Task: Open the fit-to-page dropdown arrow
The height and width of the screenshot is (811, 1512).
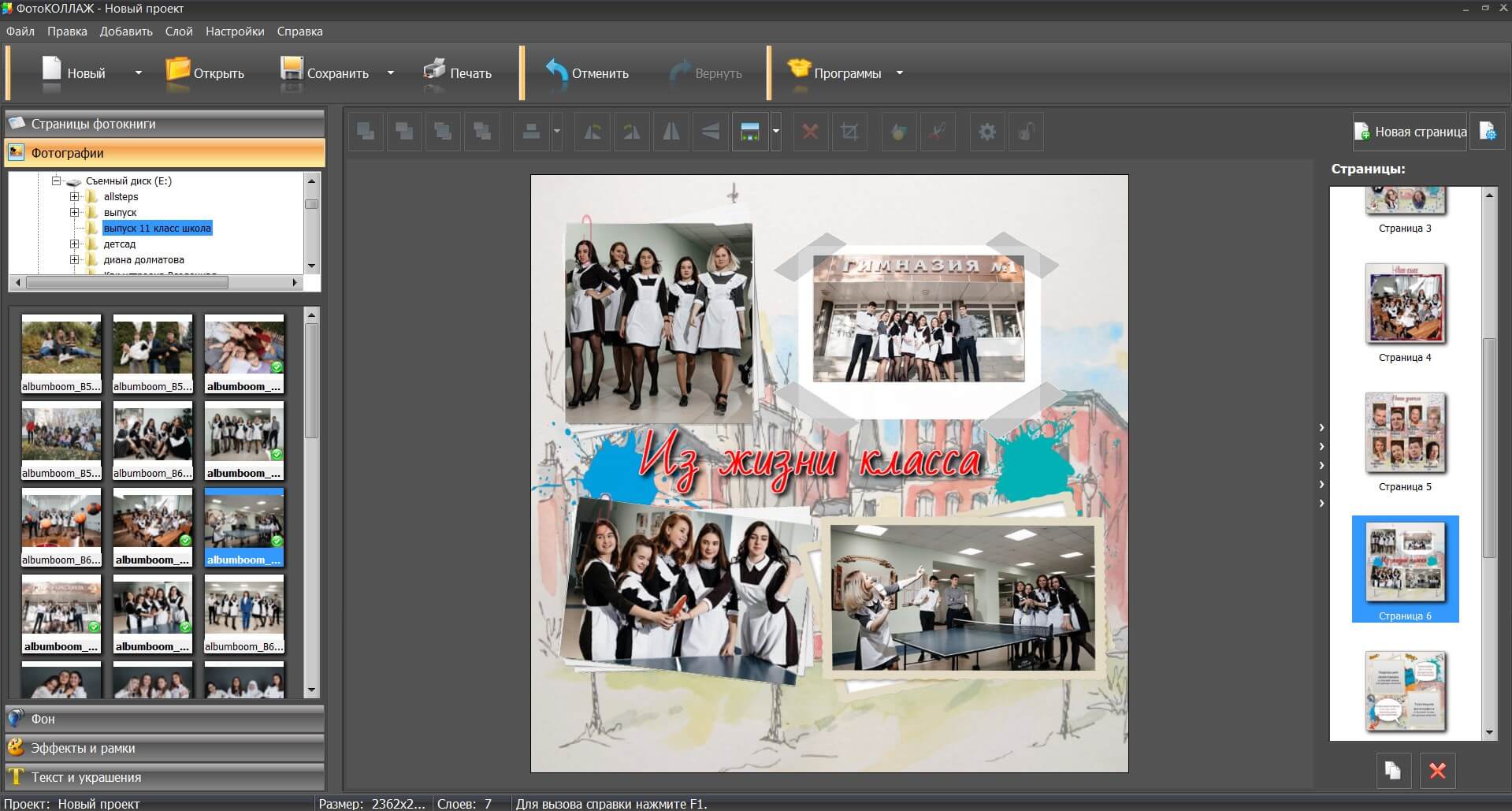Action: coord(776,132)
